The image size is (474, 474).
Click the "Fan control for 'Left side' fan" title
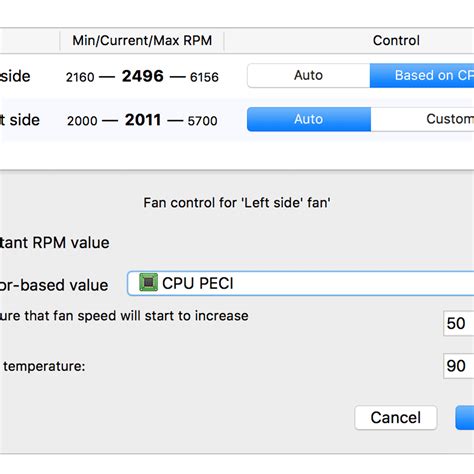[237, 203]
